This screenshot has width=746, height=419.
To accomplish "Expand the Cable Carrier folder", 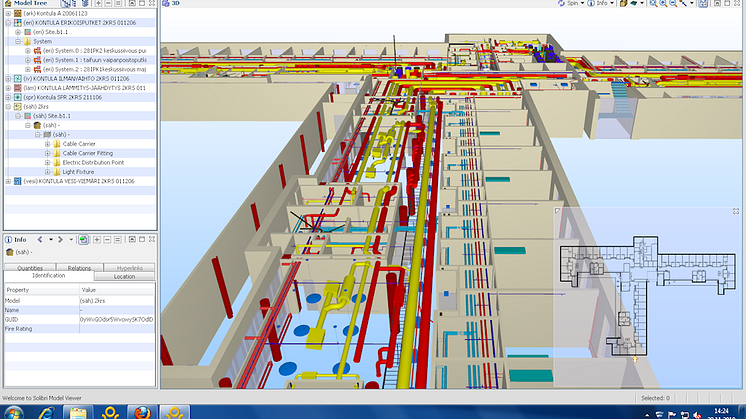I will (x=48, y=144).
